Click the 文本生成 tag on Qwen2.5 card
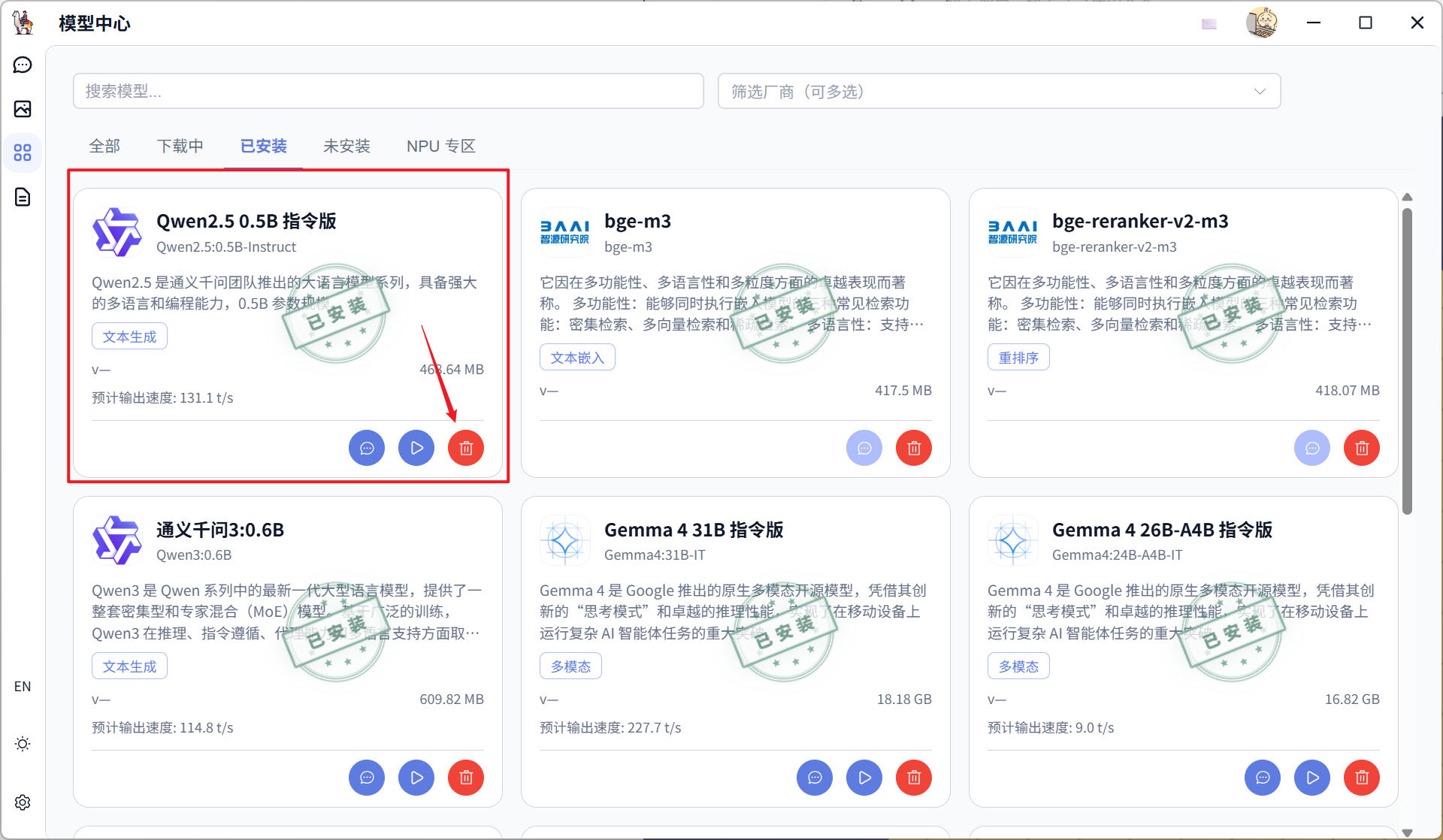This screenshot has width=1443, height=840. (x=129, y=336)
